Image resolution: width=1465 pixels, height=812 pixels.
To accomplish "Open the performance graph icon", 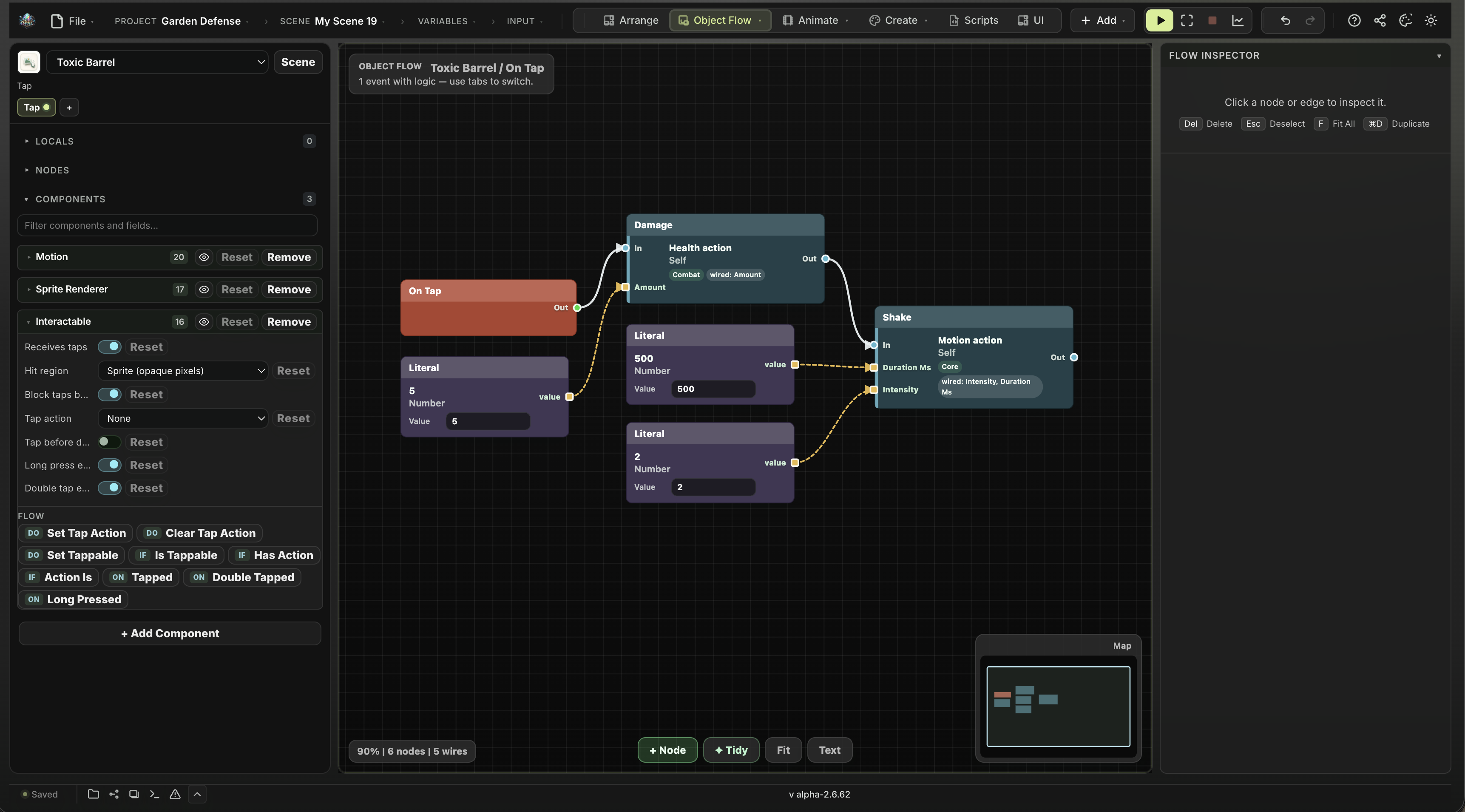I will [1238, 20].
